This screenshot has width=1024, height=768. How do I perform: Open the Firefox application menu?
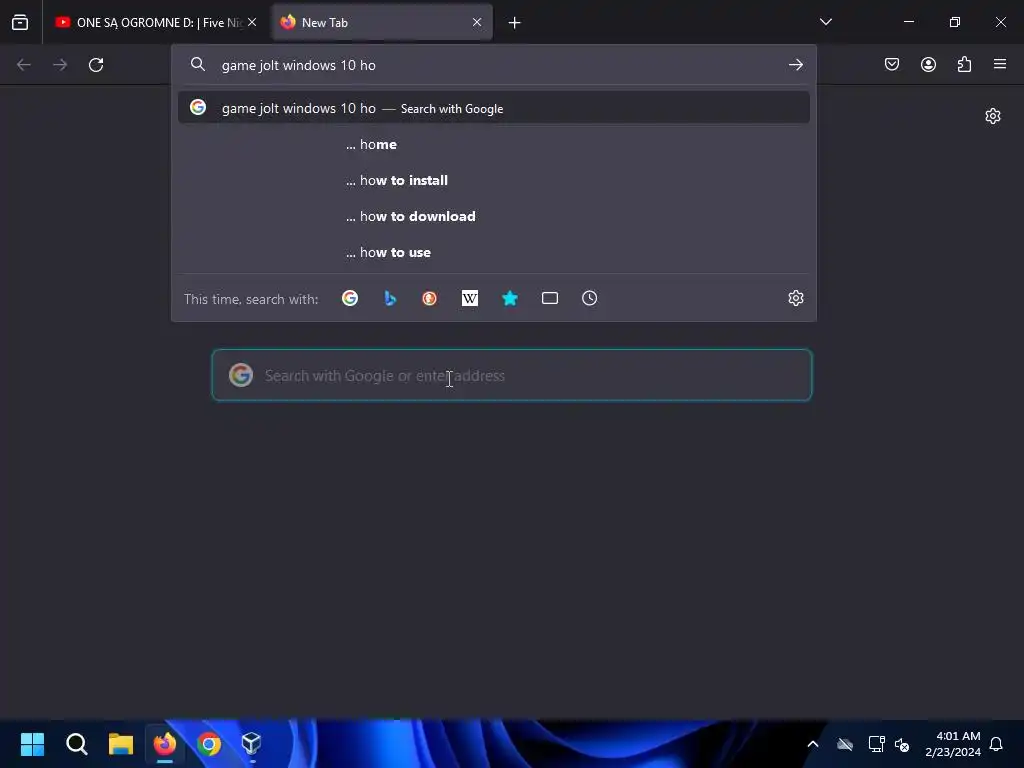(1000, 64)
